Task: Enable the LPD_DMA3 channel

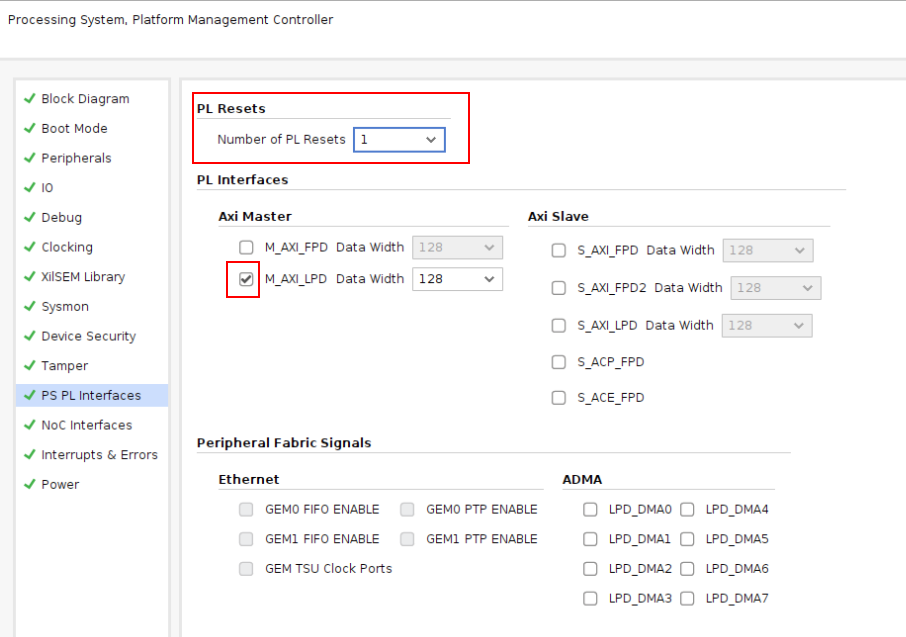Action: pyautogui.click(x=590, y=598)
